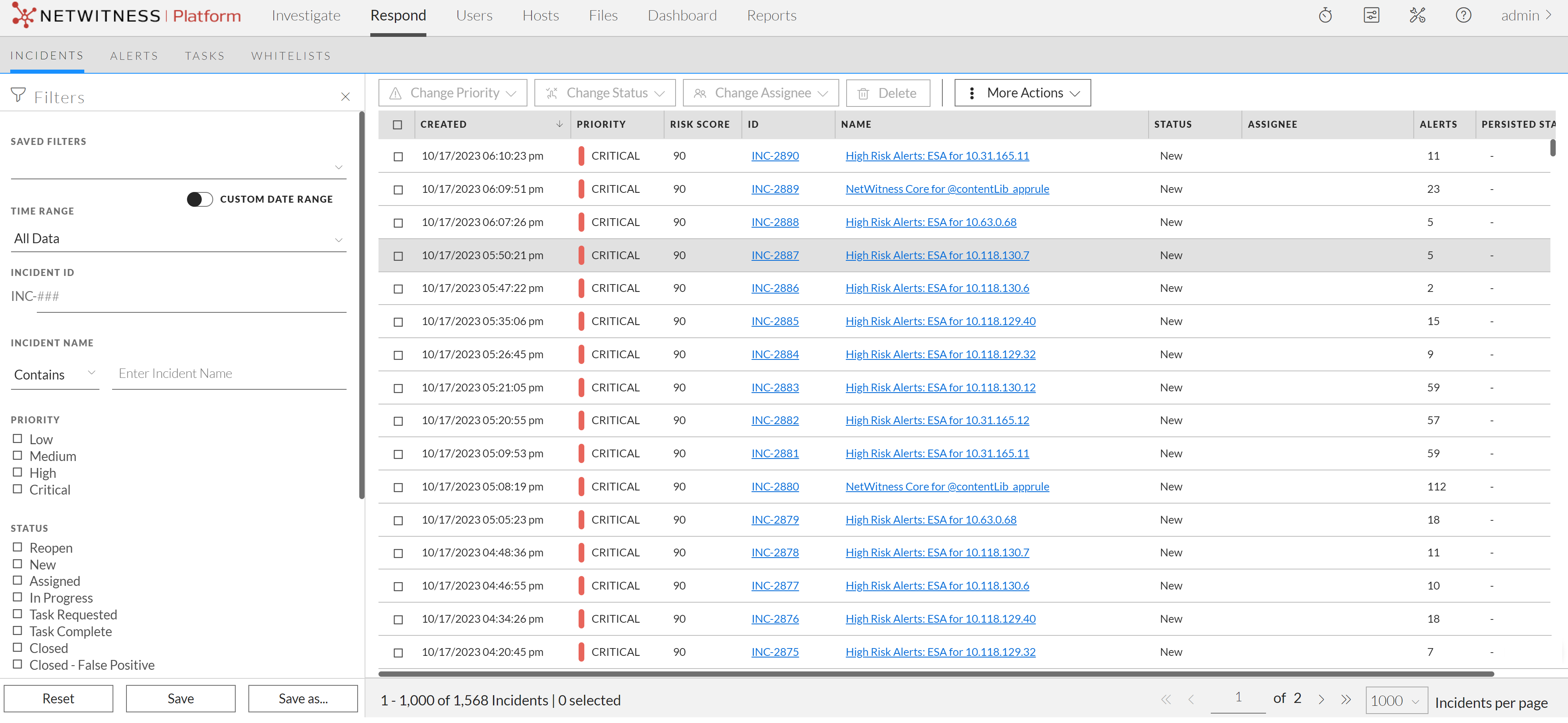Switch to the Alerts tab
Viewport: 1568px width, 723px height.
click(x=134, y=56)
